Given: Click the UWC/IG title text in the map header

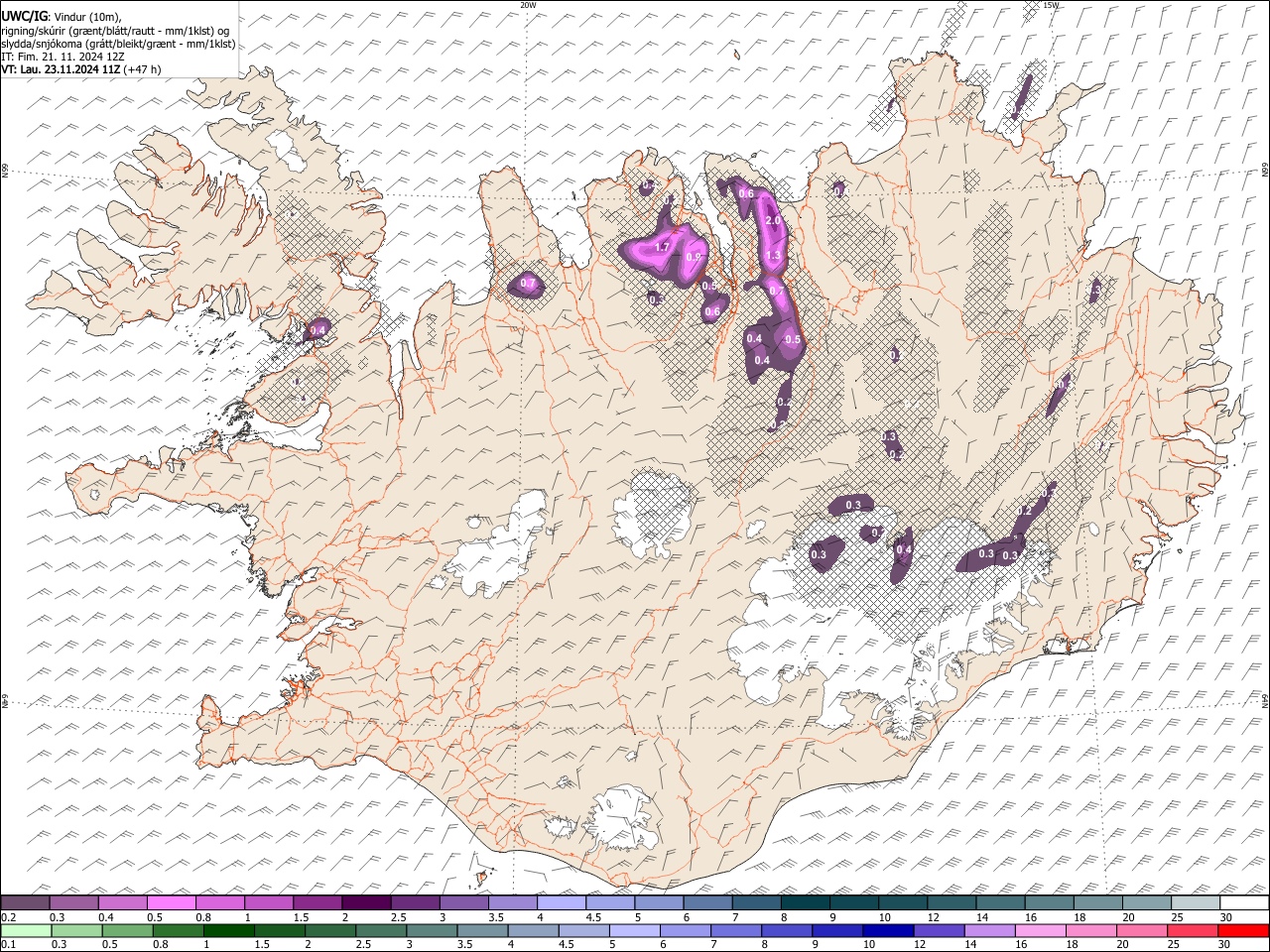Looking at the screenshot, I should point(25,15).
